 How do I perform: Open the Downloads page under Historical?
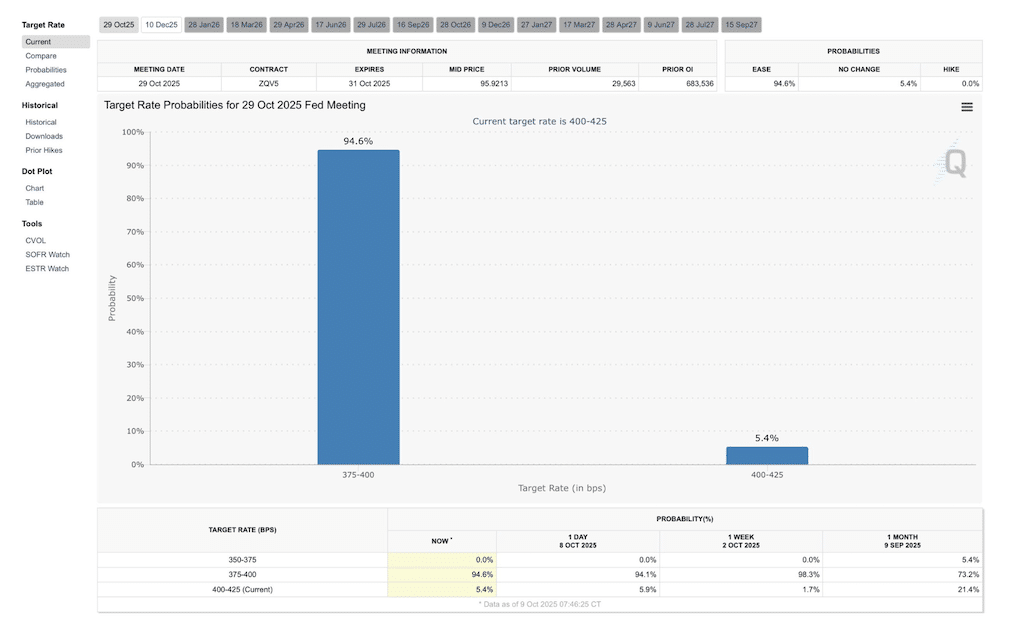pyautogui.click(x=44, y=136)
